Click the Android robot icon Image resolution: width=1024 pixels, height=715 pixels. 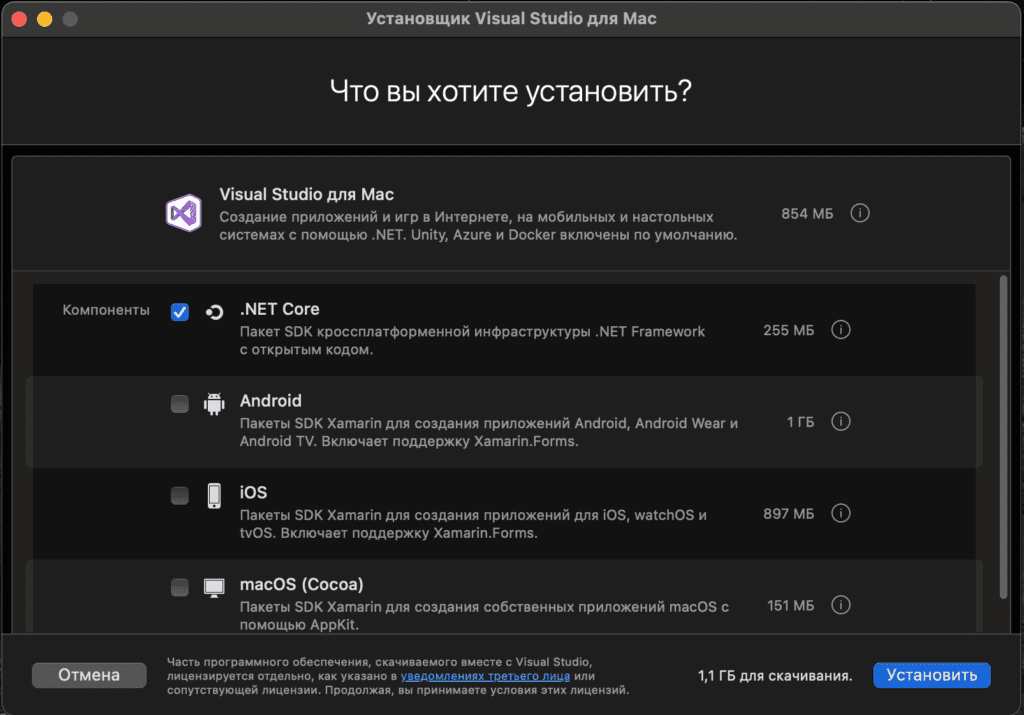214,404
